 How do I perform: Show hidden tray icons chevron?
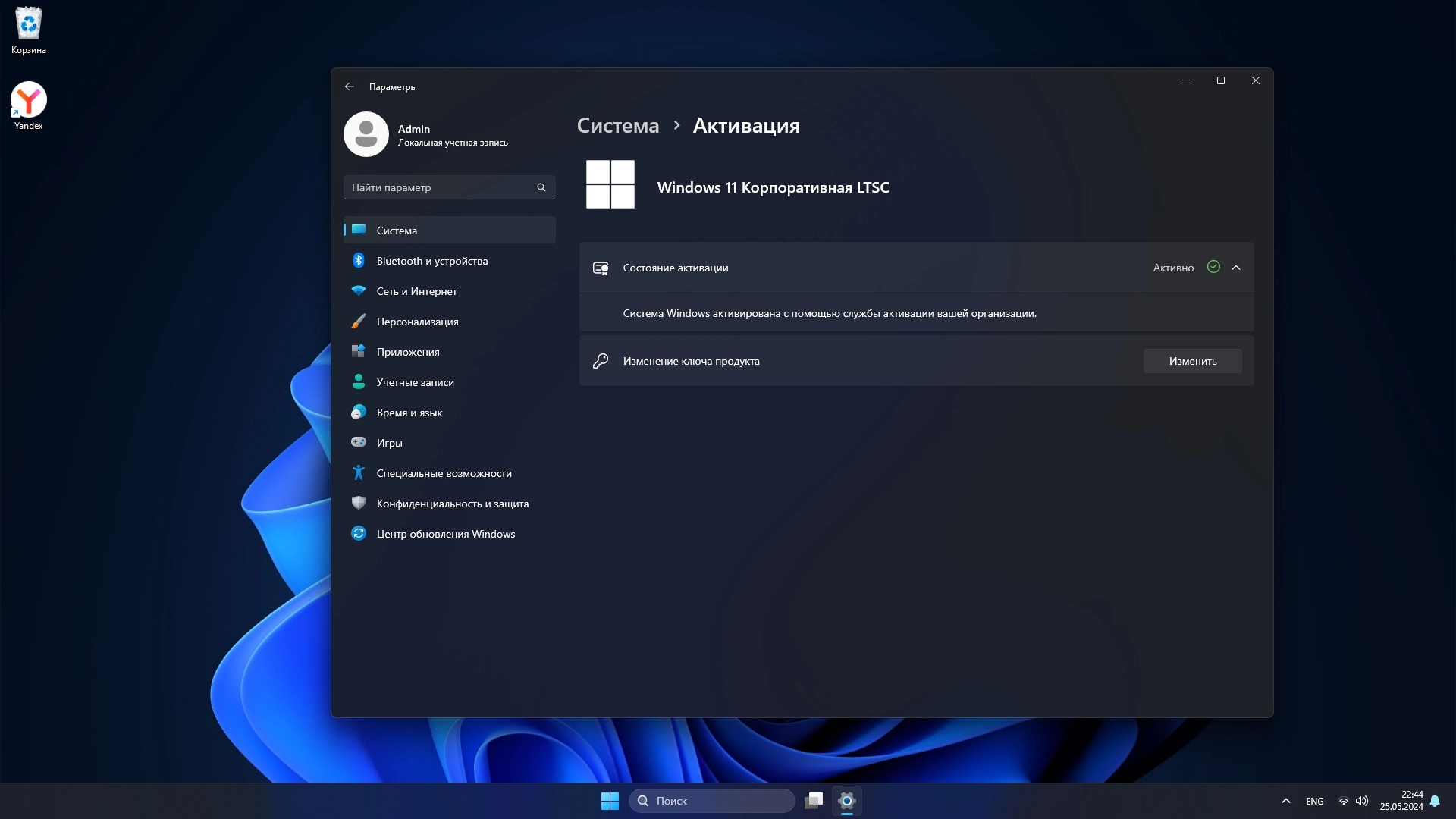1285,801
